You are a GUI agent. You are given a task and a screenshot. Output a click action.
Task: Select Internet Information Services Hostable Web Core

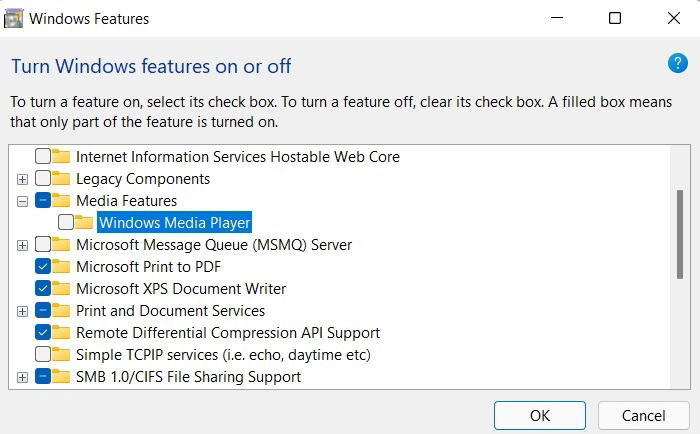click(238, 157)
